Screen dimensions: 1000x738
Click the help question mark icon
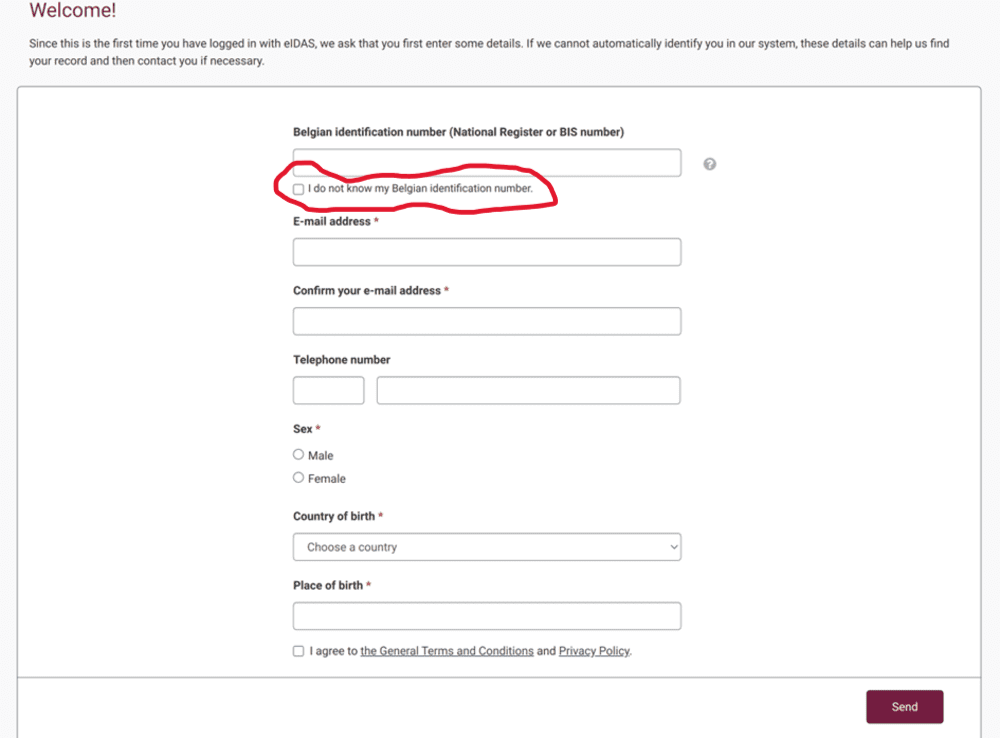pos(709,164)
